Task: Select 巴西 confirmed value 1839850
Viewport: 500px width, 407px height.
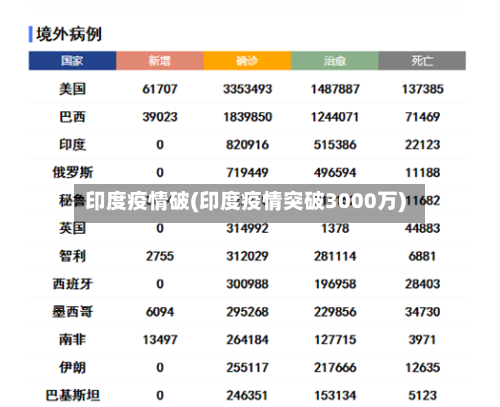Action: point(247,117)
